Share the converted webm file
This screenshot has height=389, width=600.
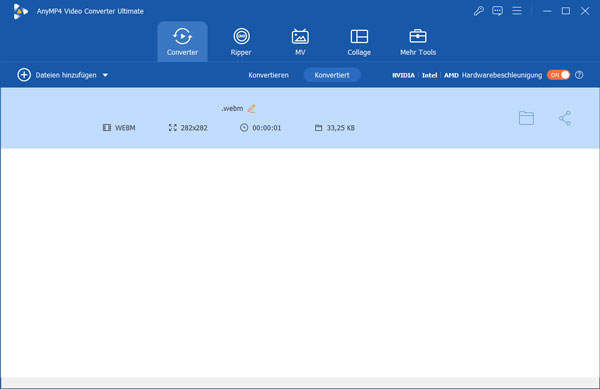tap(565, 118)
